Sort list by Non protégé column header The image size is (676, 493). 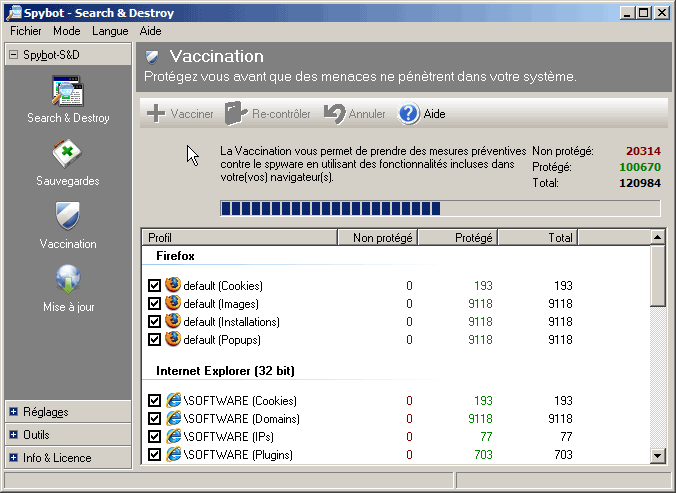[377, 237]
